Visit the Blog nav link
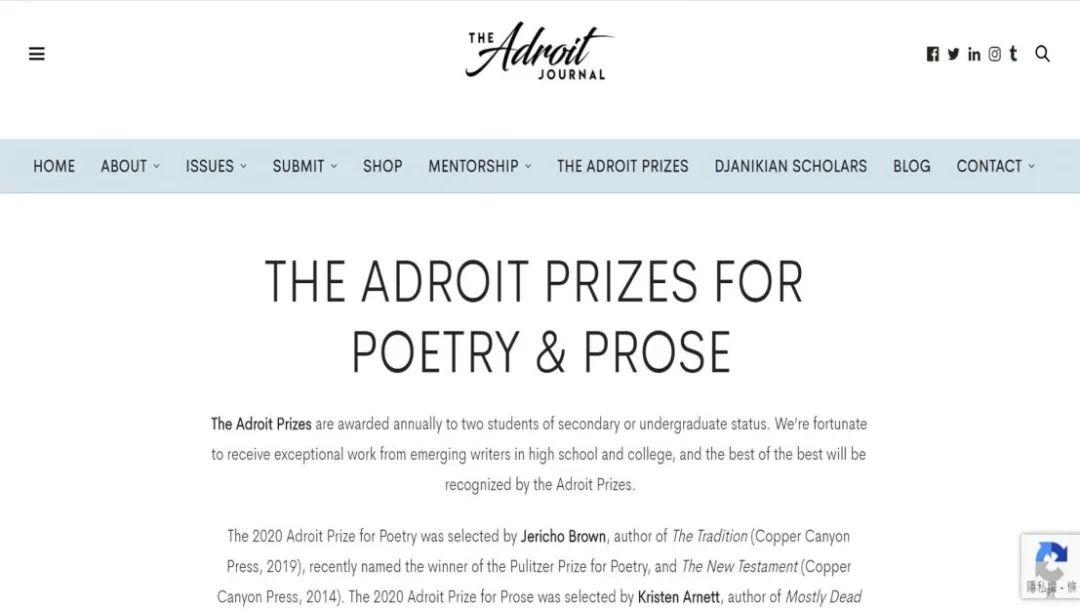The width and height of the screenshot is (1080, 609). click(911, 166)
